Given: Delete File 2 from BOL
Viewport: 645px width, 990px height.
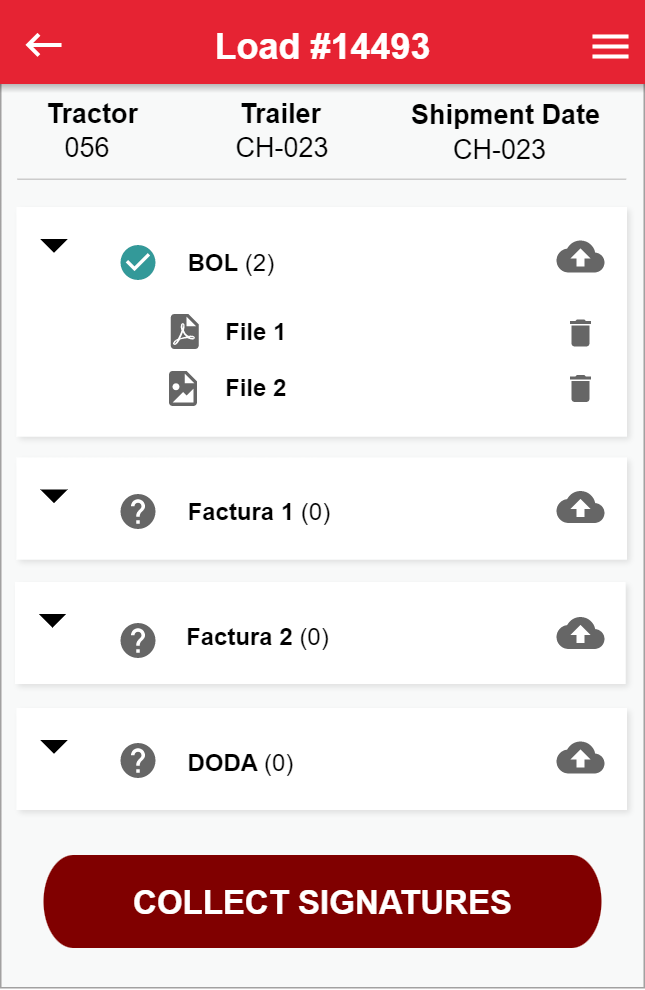Looking at the screenshot, I should point(580,388).
